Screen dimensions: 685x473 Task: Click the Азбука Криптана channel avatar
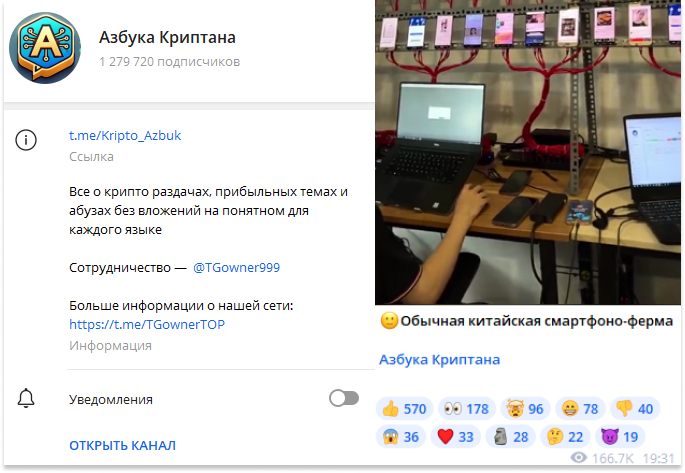pos(45,48)
